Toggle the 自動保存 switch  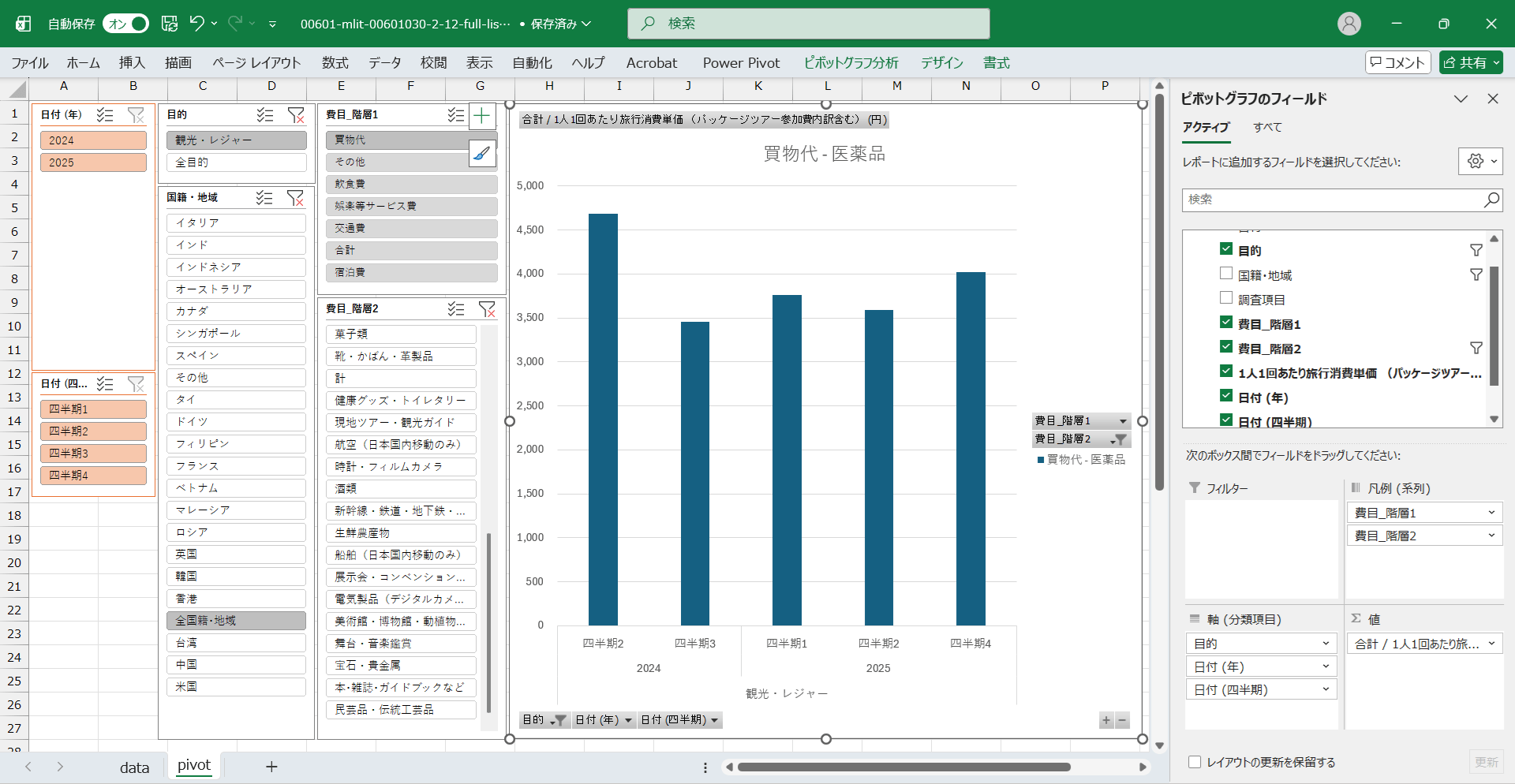[126, 24]
